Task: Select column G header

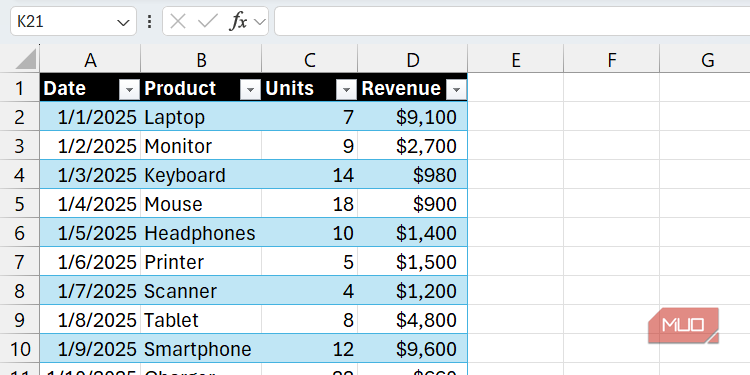Action: click(x=707, y=60)
